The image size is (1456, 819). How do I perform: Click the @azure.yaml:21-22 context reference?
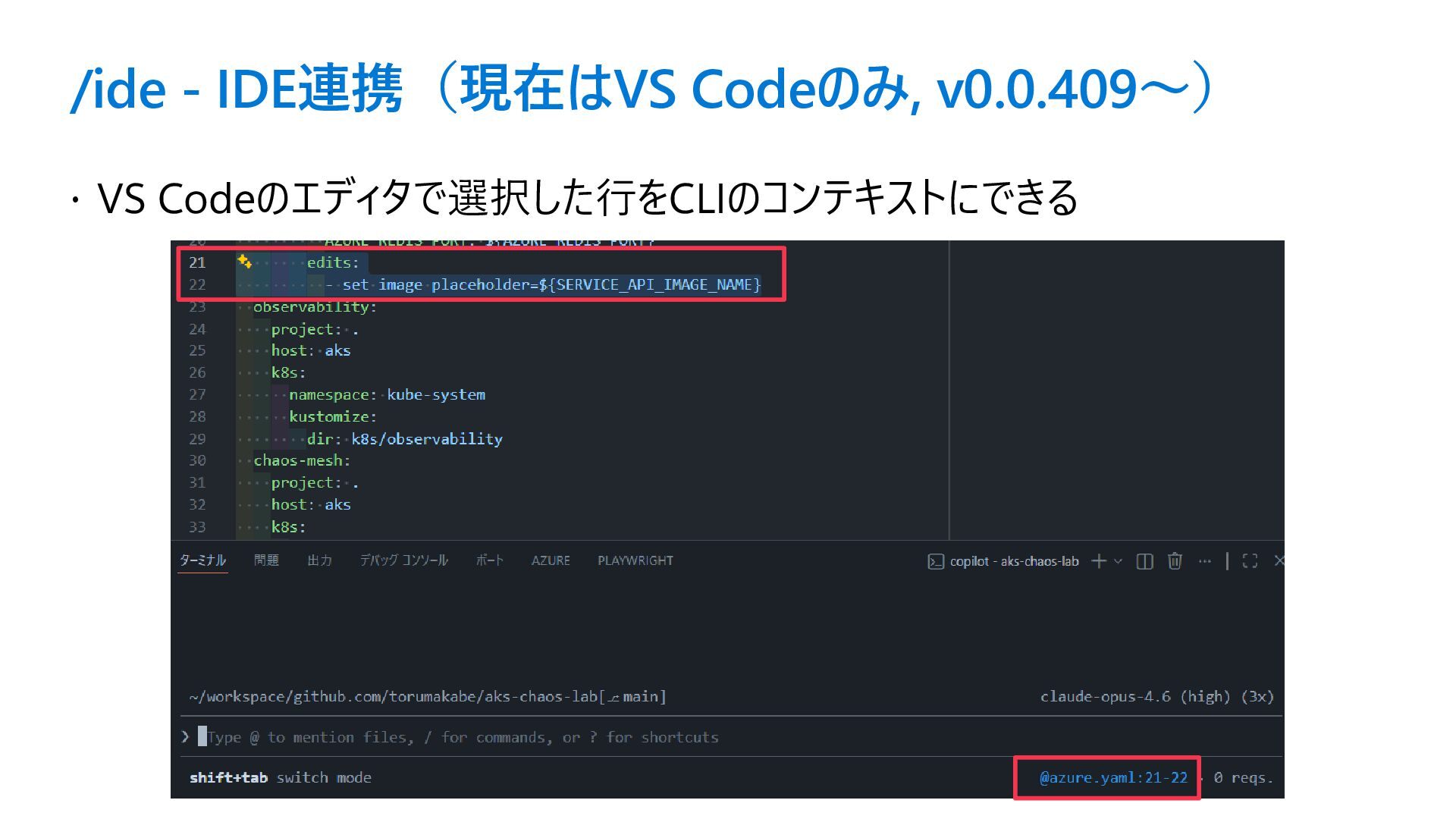point(1112,777)
